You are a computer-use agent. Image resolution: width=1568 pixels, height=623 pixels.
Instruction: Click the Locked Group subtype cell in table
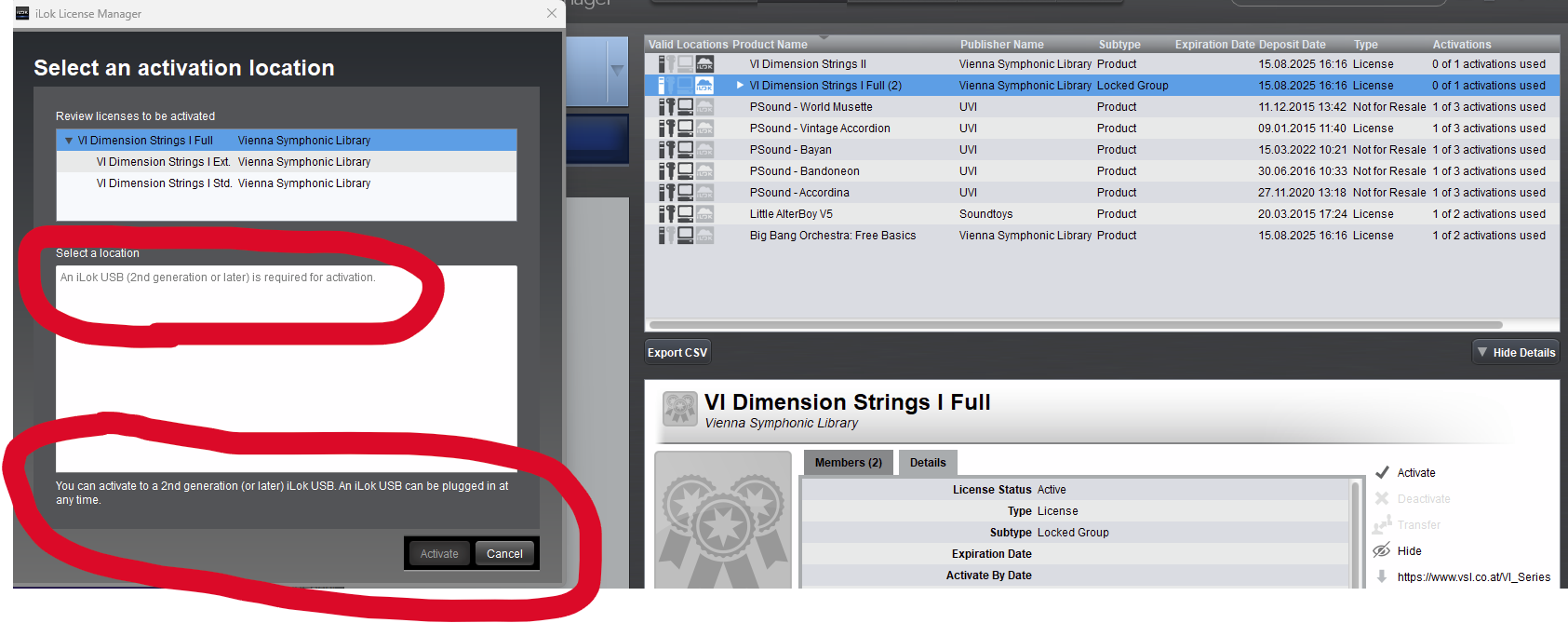(x=1132, y=86)
